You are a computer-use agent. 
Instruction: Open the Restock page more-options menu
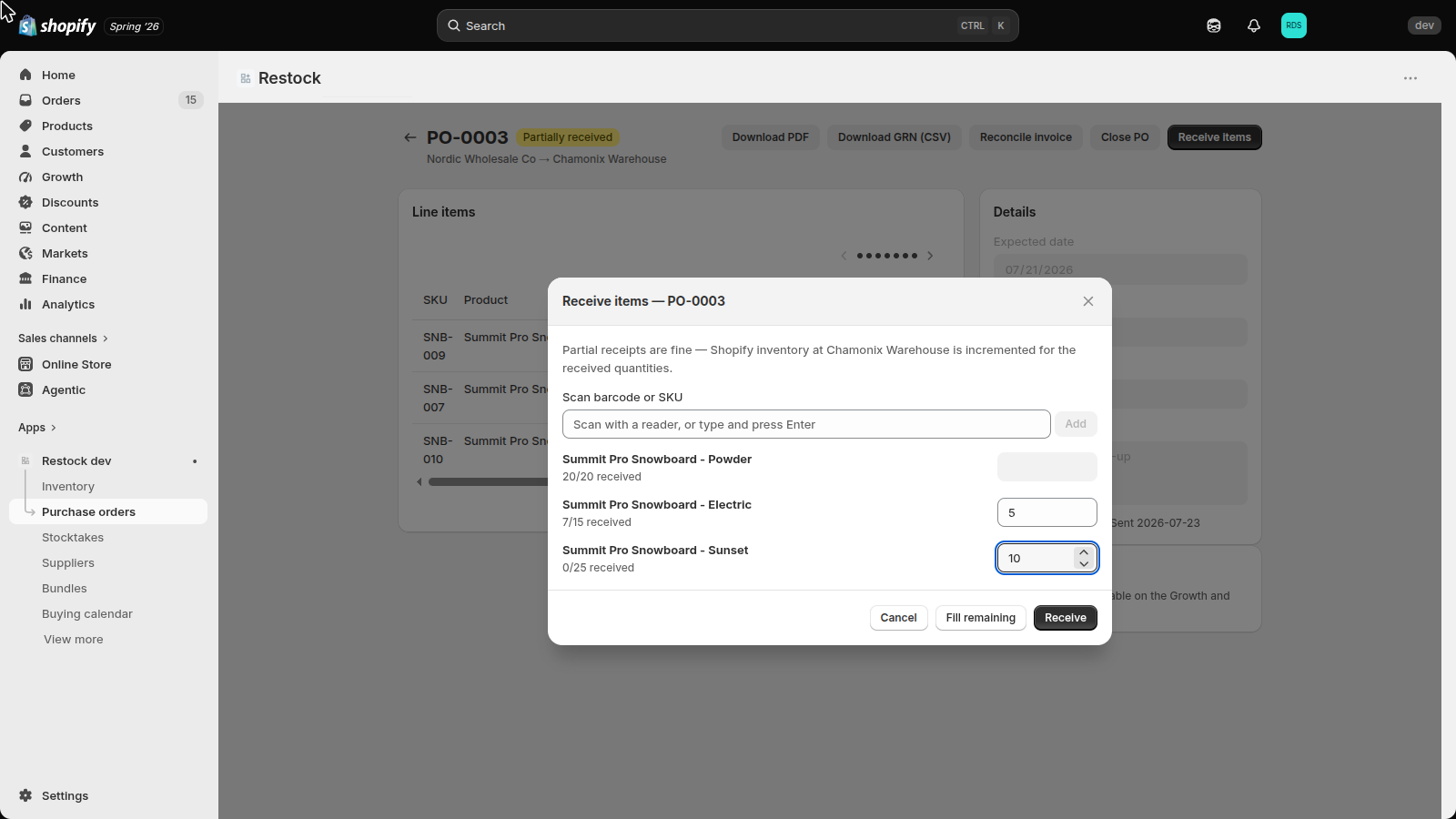[x=1410, y=78]
